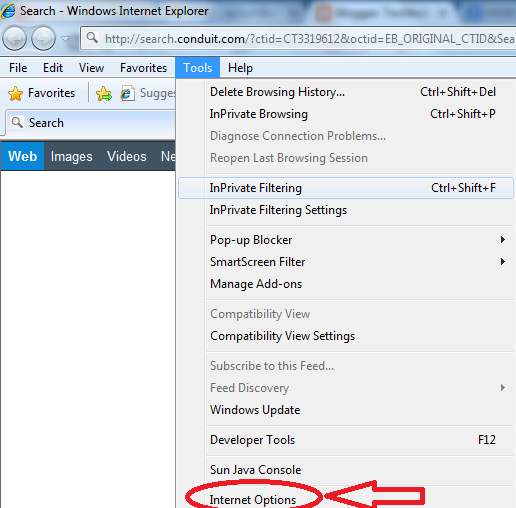This screenshot has width=516, height=508.
Task: Open the recent pages dropdown arrow
Action: point(66,39)
